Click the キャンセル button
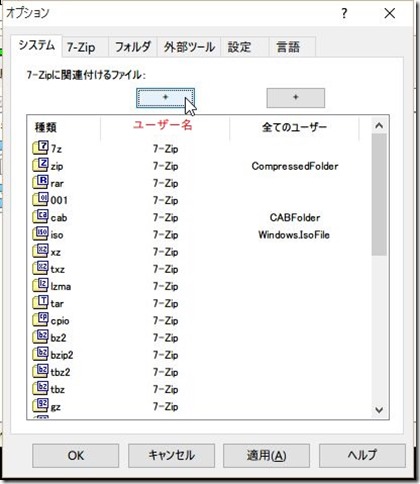This screenshot has width=420, height=484. click(171, 455)
